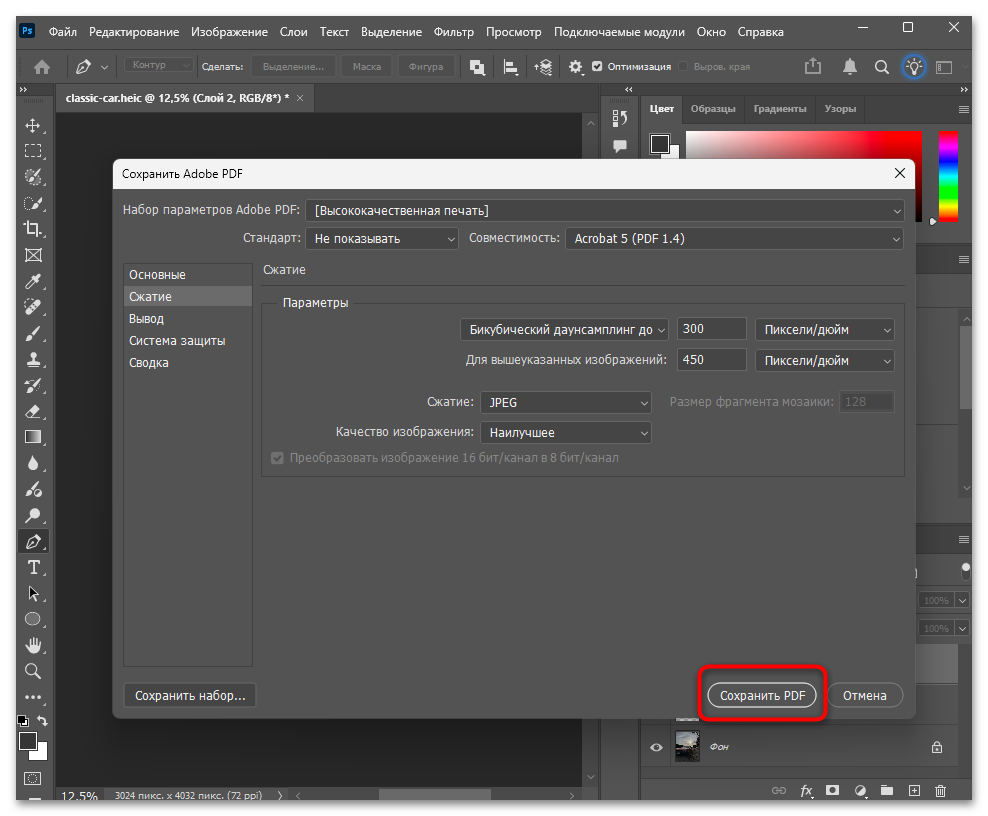
Task: Click the Сохранить PDF button
Action: (x=762, y=695)
